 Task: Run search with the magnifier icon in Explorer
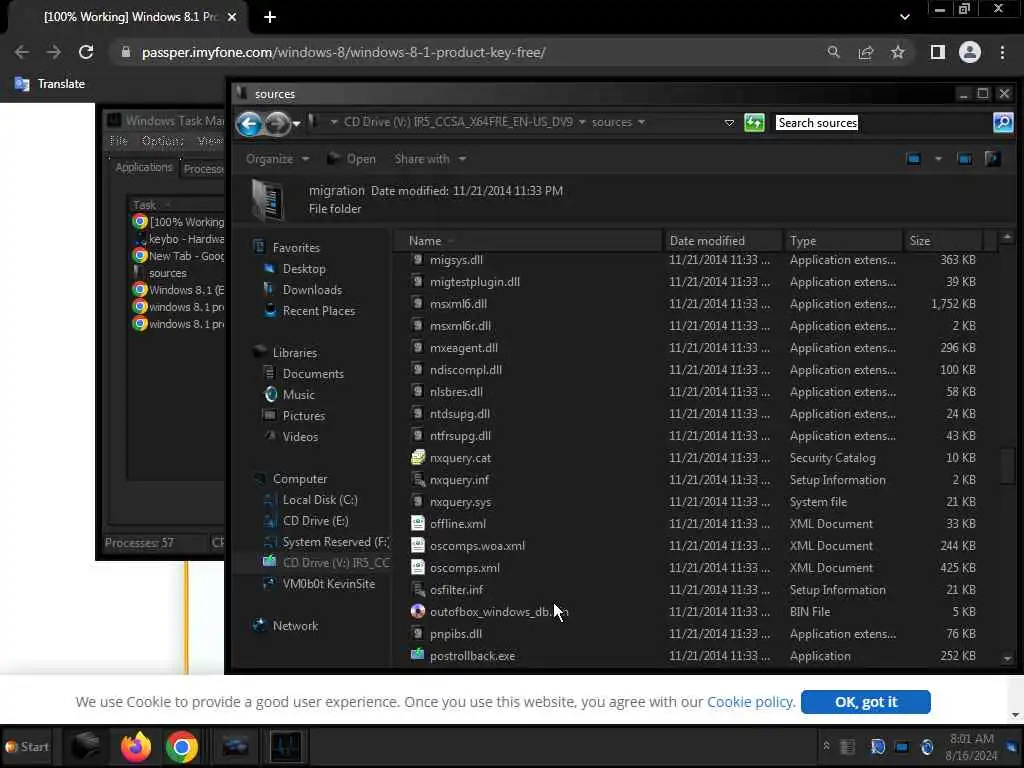coord(1002,122)
